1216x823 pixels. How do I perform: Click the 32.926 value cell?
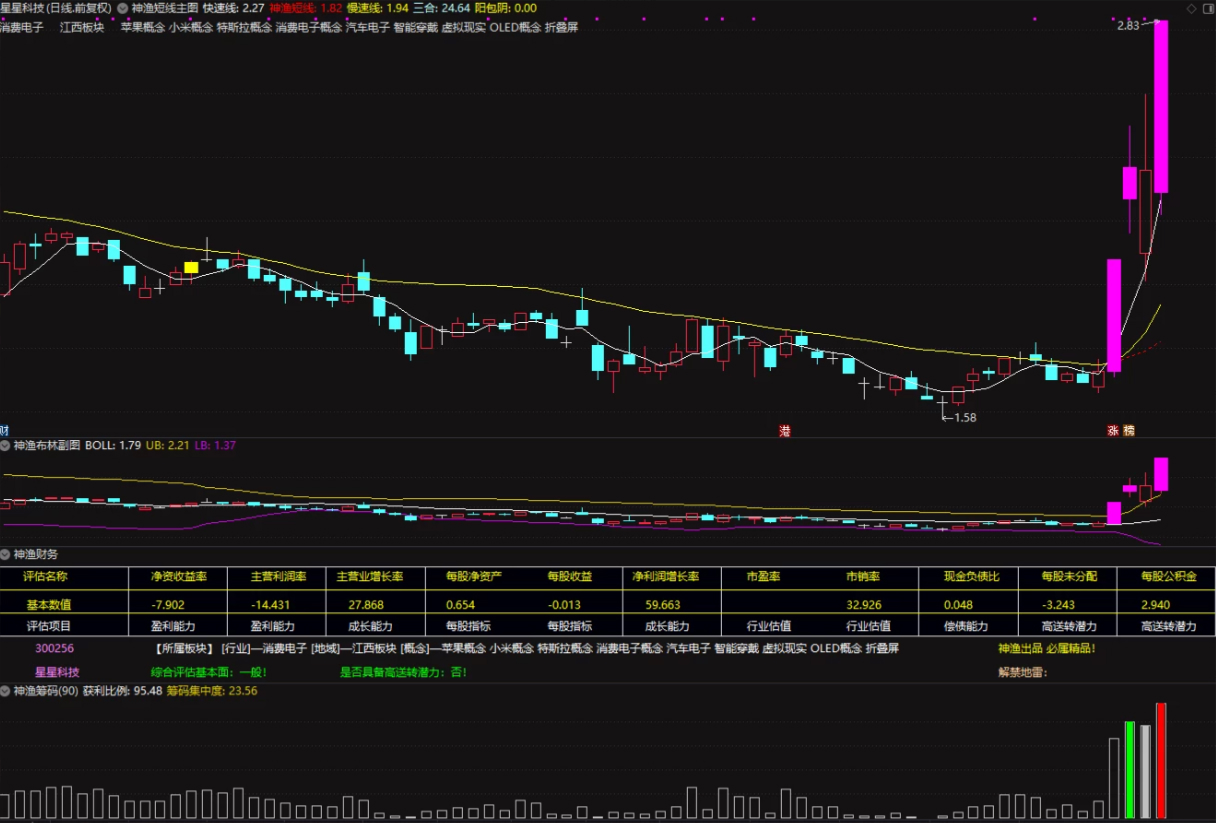(863, 605)
